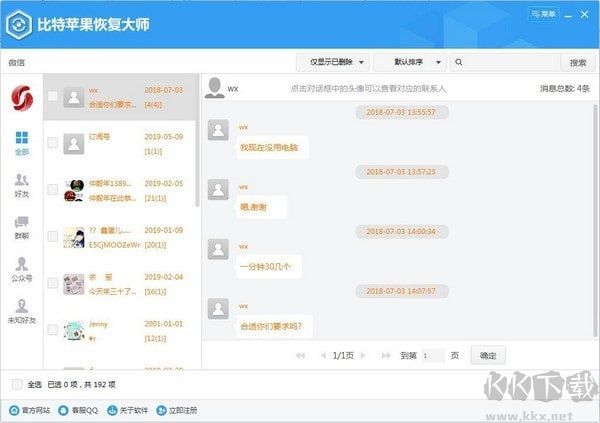Image resolution: width=600 pixels, height=423 pixels.
Task: Click the avatar of 2019-01-09 conversation
Action: pos(73,237)
